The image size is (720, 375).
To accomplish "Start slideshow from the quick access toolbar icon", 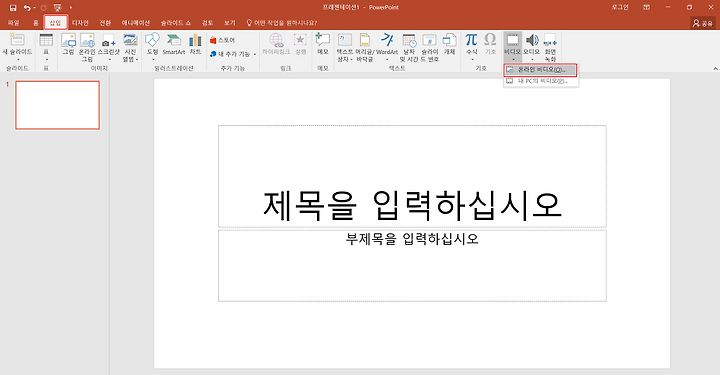I will click(57, 8).
